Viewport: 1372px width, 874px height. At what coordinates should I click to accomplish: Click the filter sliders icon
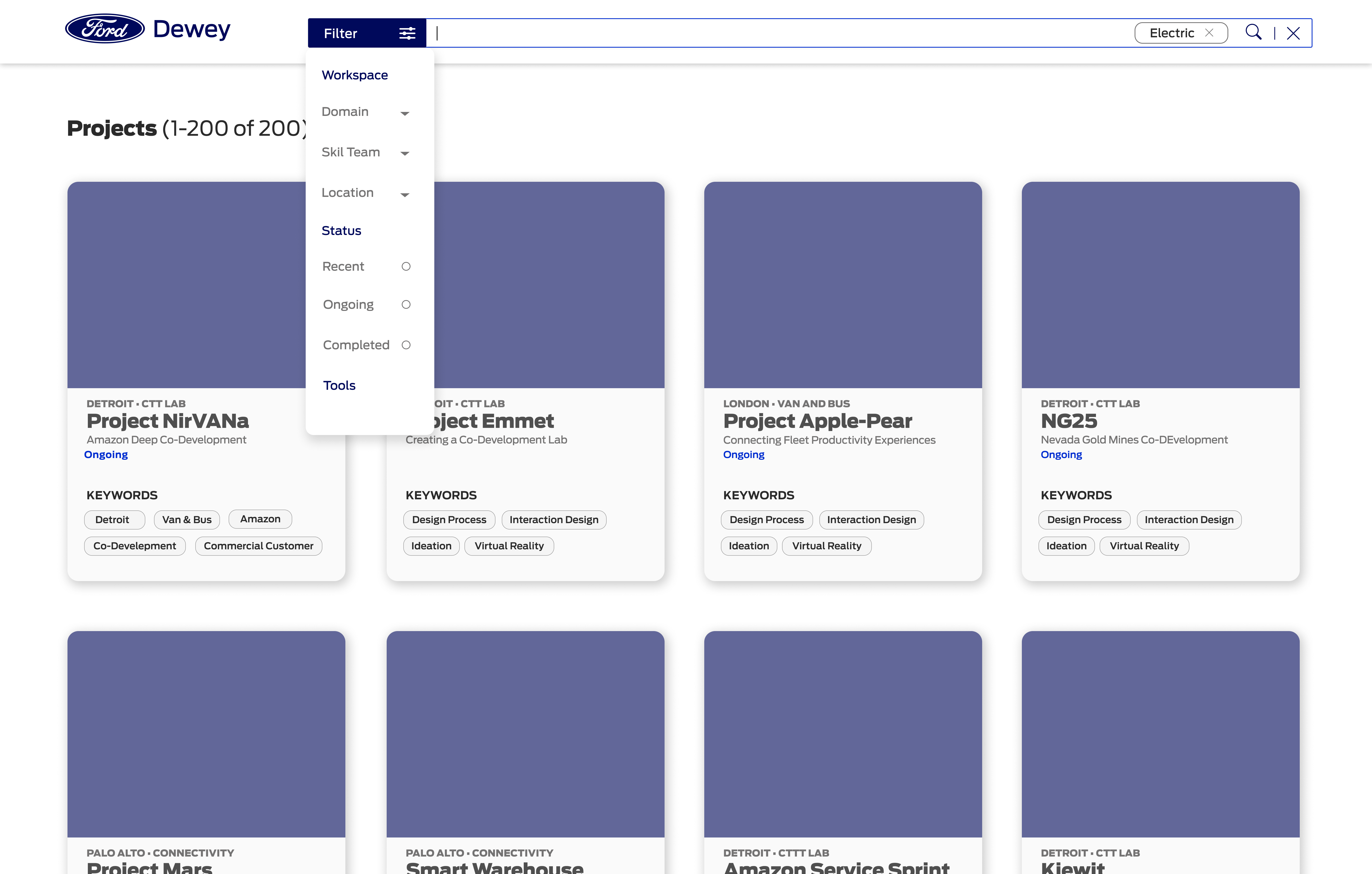(407, 34)
